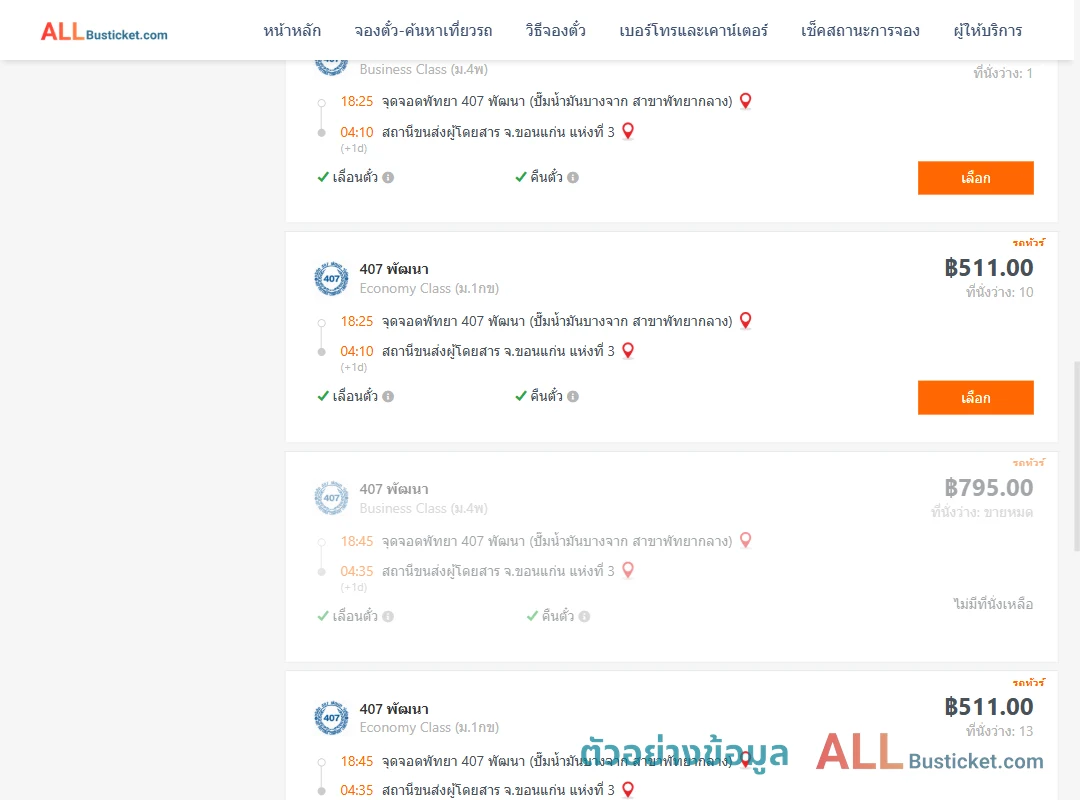The width and height of the screenshot is (1080, 800).
Task: Open map pin for 18:45 departure in sold-out card
Action: point(745,540)
